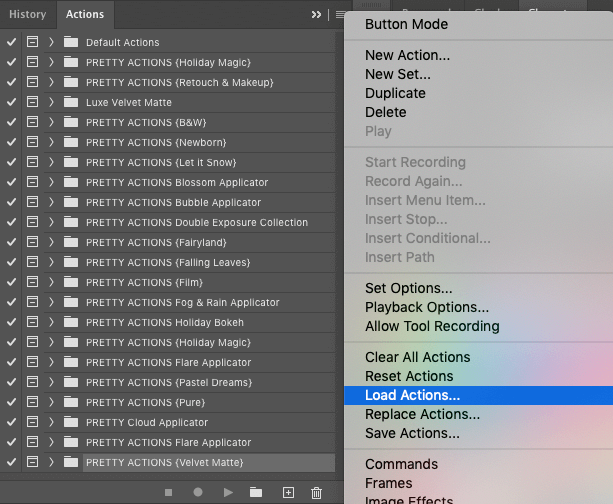The image size is (613, 504).
Task: Play the selected action
Action: point(228,492)
